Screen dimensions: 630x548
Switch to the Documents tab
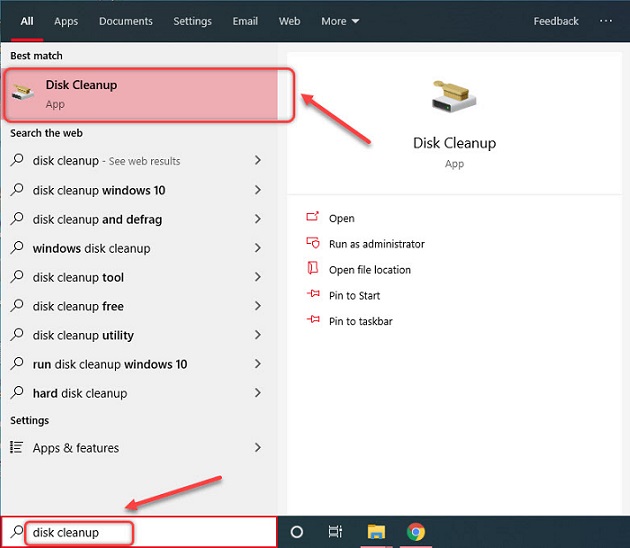126,21
